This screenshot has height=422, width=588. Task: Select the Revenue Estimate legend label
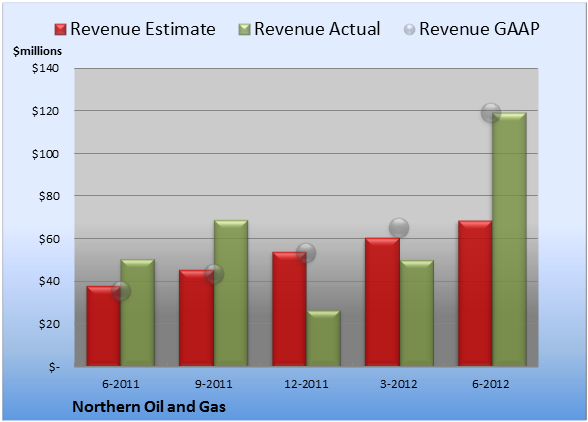[143, 29]
